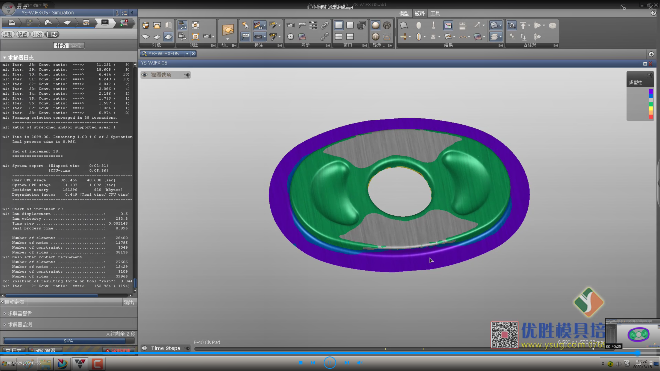Screen dimensions: 660x371
Task: Click the orange-cornered square frame ribbon icon
Action: point(195,37)
